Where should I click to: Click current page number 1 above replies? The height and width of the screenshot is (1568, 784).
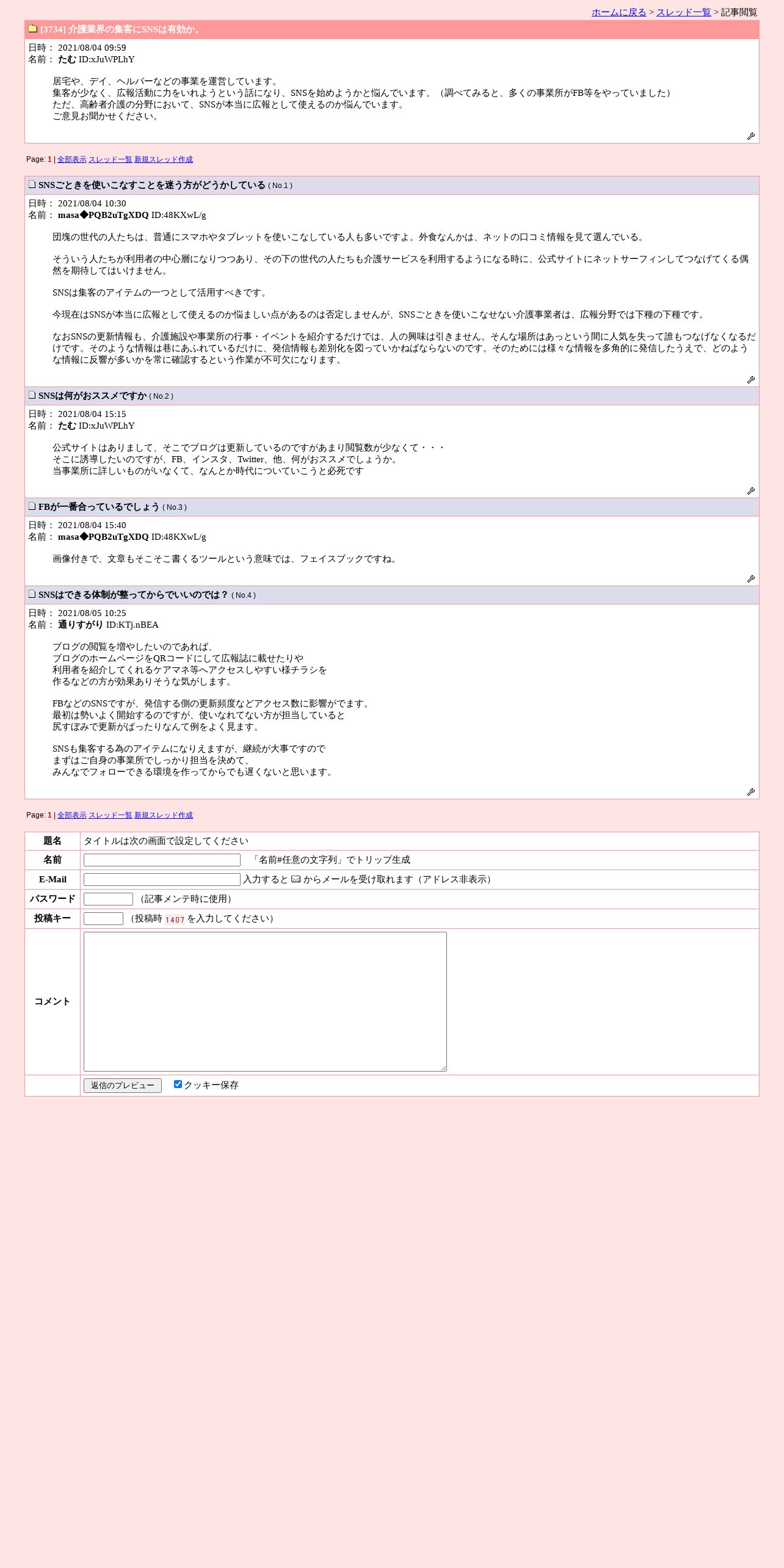coord(50,159)
